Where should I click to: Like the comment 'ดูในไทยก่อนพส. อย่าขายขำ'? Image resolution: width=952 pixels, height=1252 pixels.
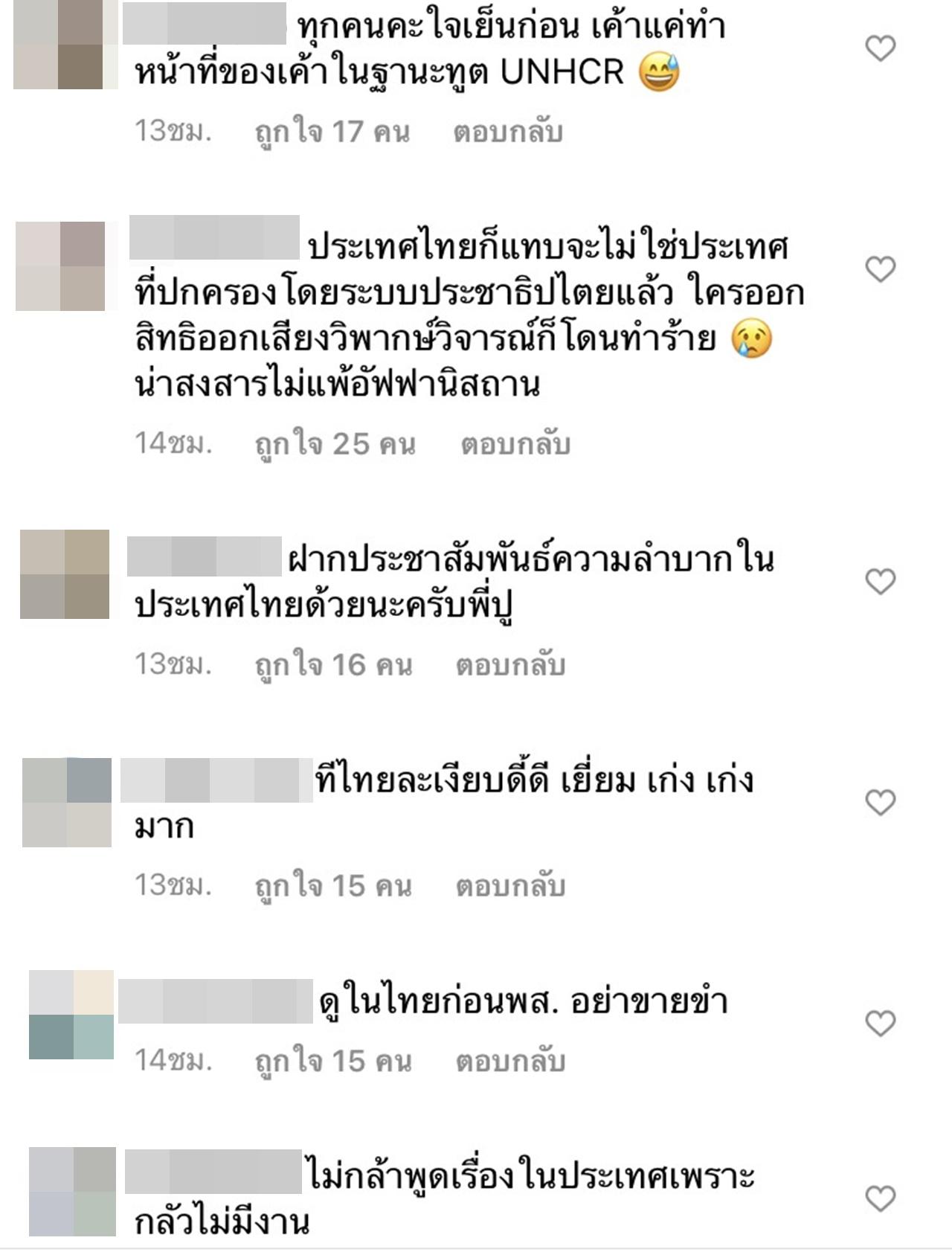point(881,1024)
